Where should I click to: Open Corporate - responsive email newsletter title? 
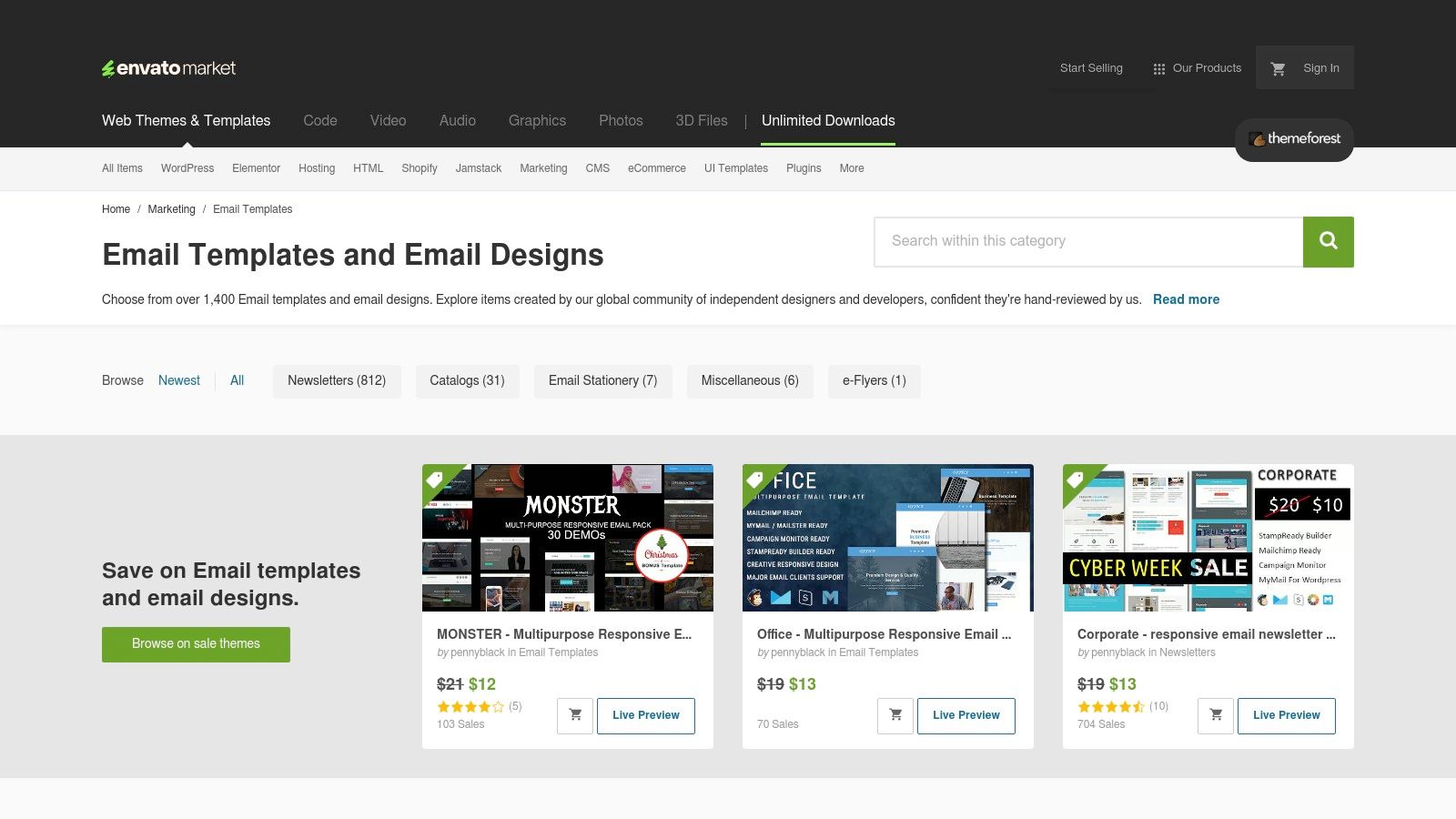click(x=1207, y=634)
